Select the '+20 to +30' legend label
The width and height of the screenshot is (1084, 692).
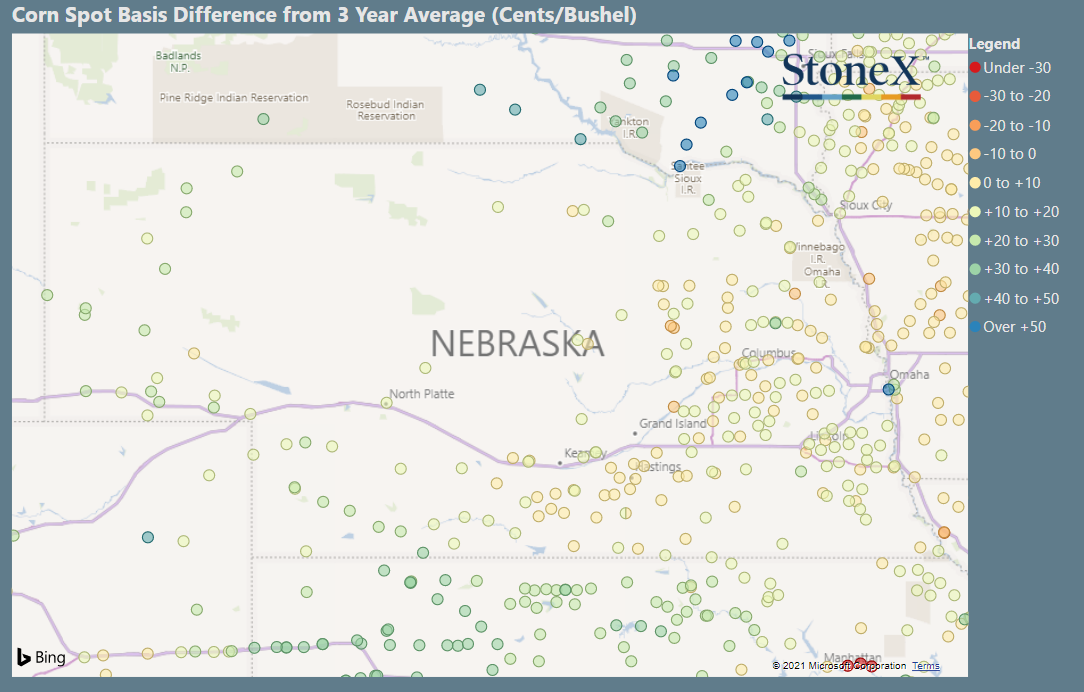pos(1022,241)
